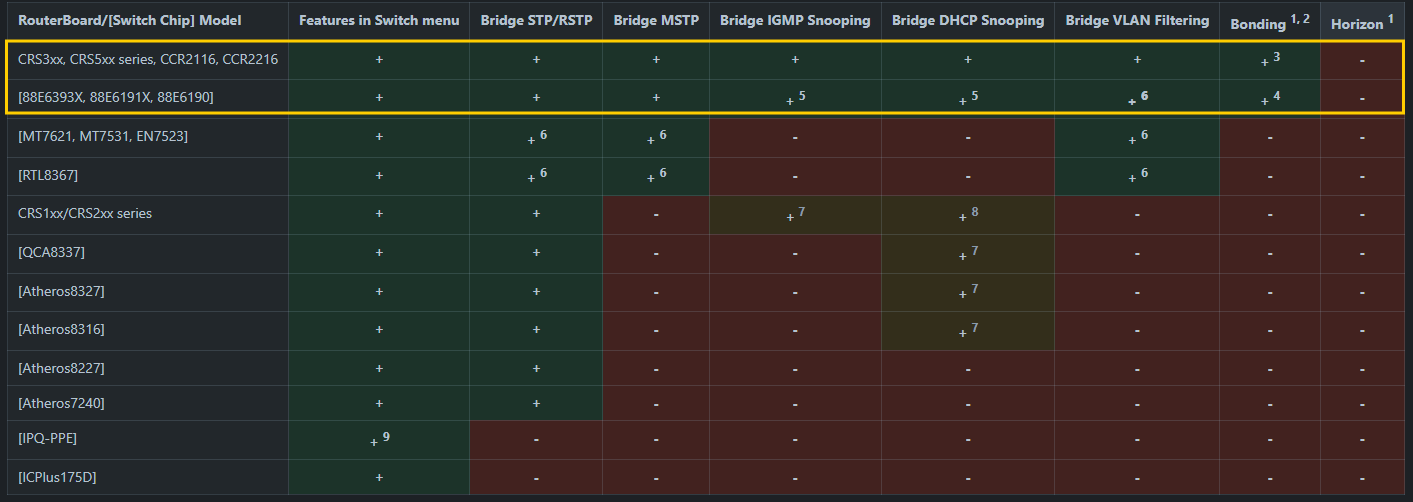The height and width of the screenshot is (502, 1413).
Task: Click footnote 1 beside the Horizon header
Action: click(1390, 18)
